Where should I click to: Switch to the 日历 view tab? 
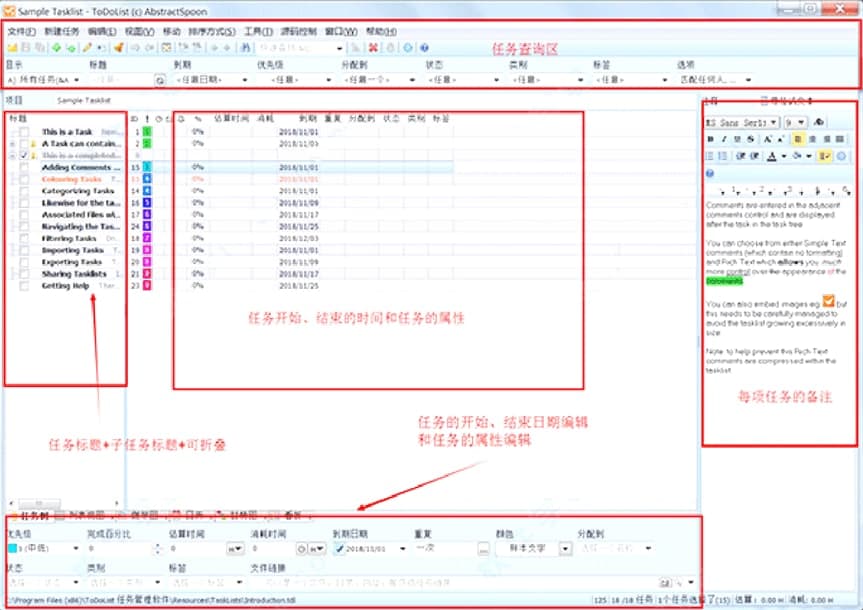[188, 515]
